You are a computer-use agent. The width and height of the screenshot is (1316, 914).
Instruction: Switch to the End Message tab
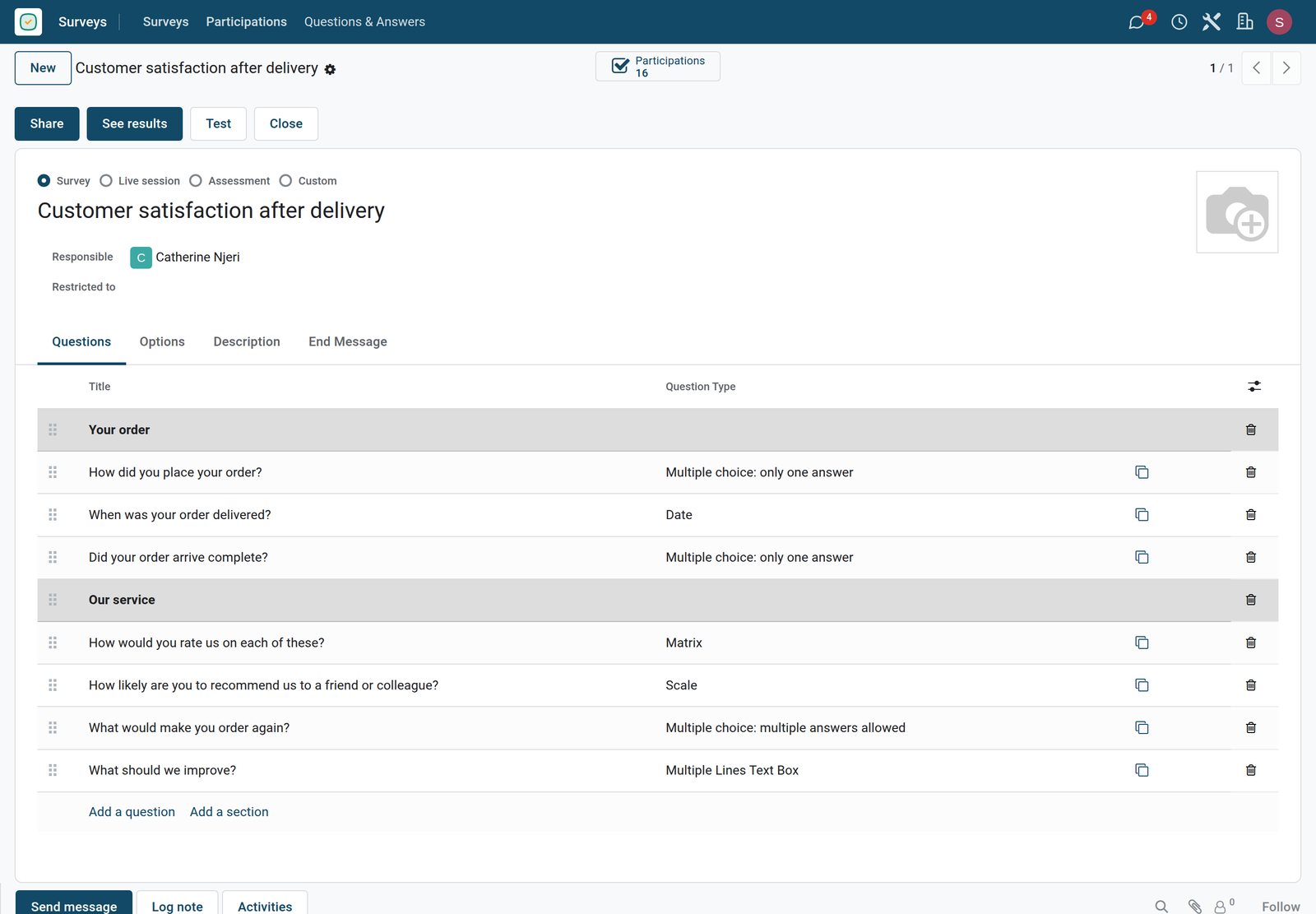pos(347,341)
